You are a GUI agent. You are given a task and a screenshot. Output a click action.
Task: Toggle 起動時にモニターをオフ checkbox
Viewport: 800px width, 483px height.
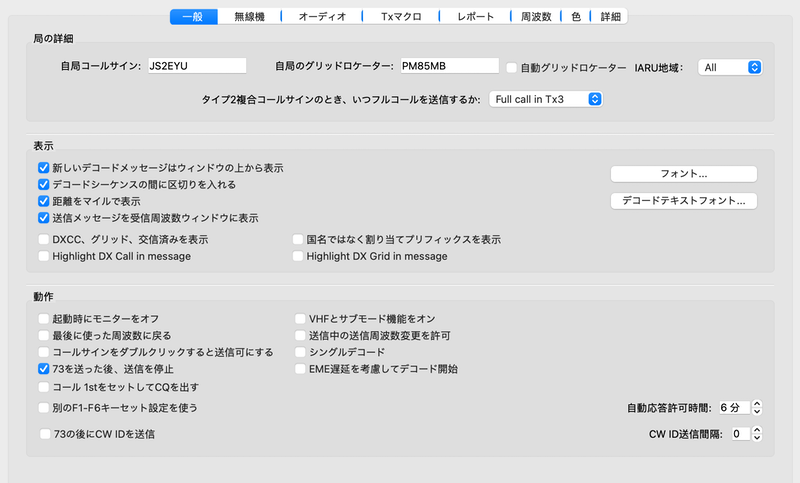pyautogui.click(x=44, y=318)
